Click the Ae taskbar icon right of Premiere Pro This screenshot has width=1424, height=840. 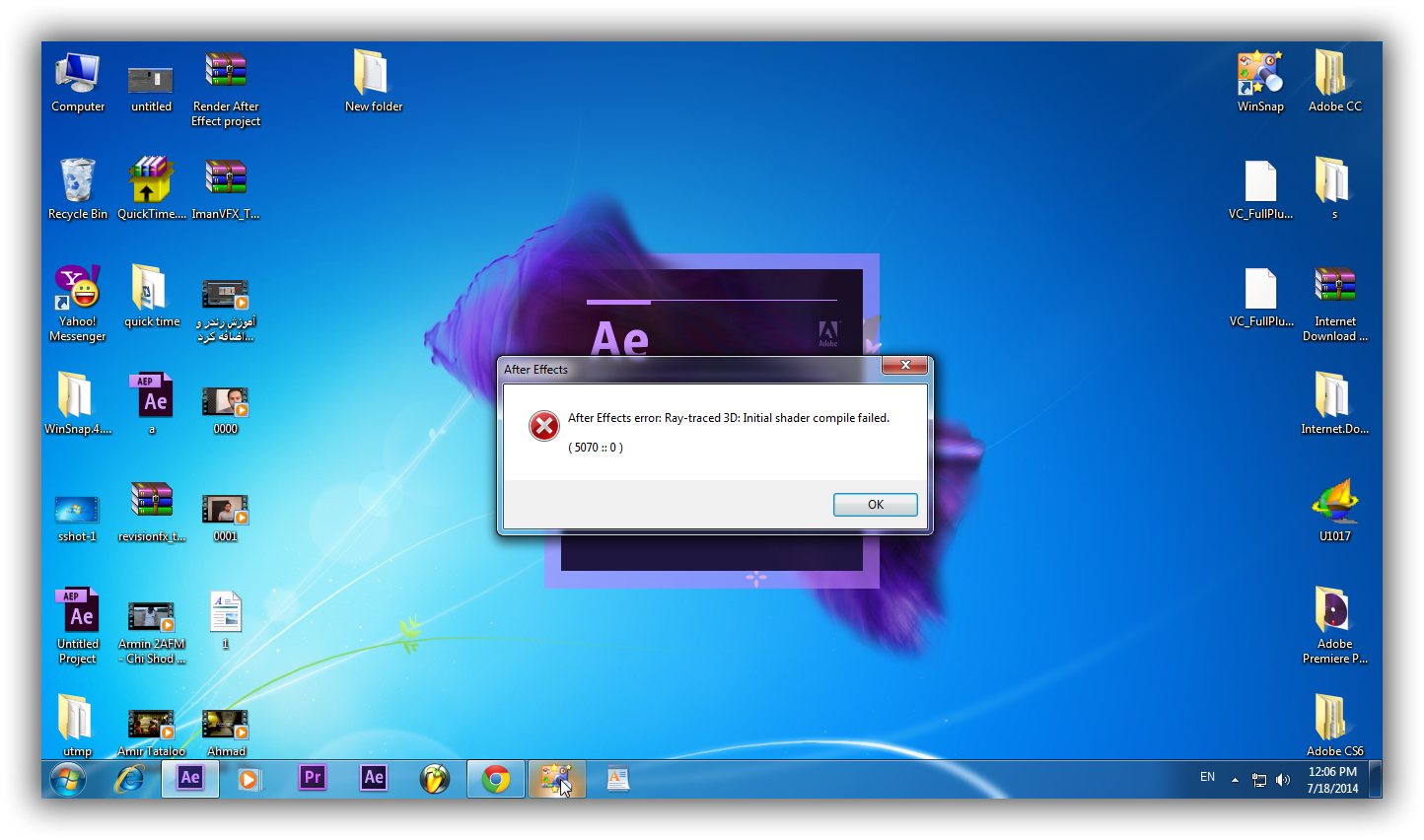(x=374, y=778)
